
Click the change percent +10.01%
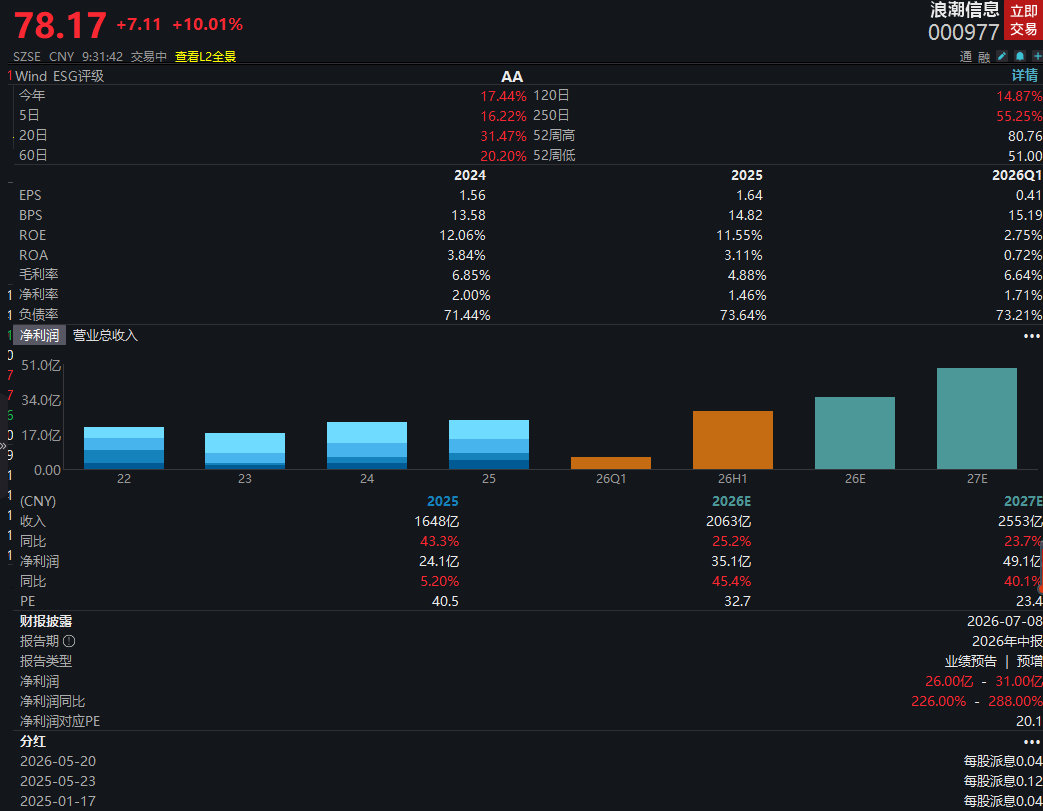(x=208, y=25)
